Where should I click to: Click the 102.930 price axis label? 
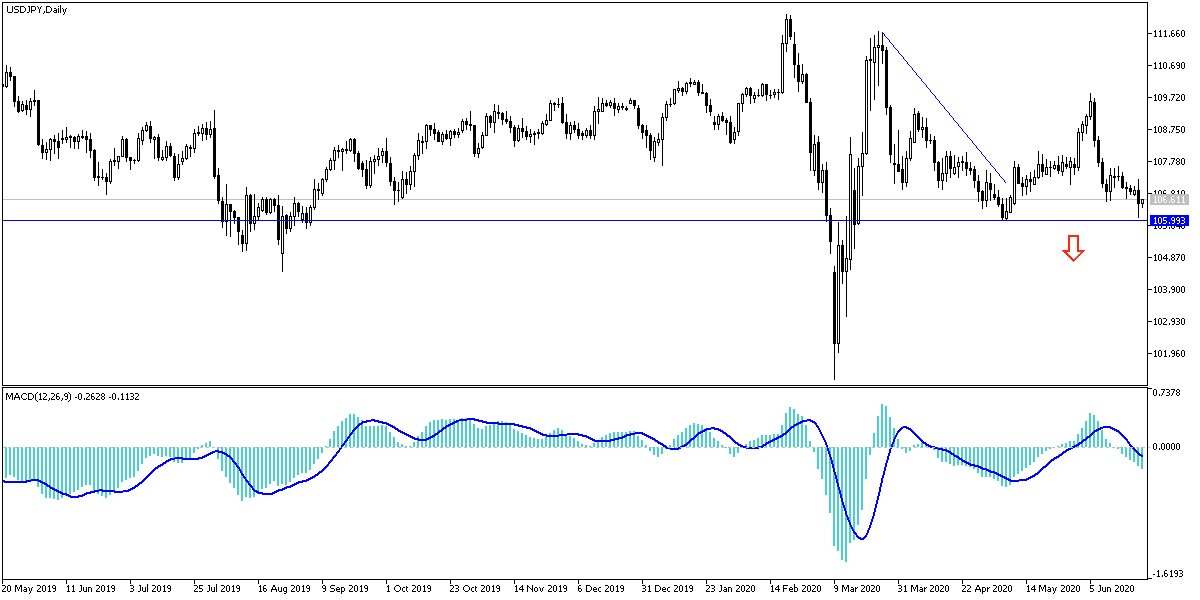[x=1169, y=322]
